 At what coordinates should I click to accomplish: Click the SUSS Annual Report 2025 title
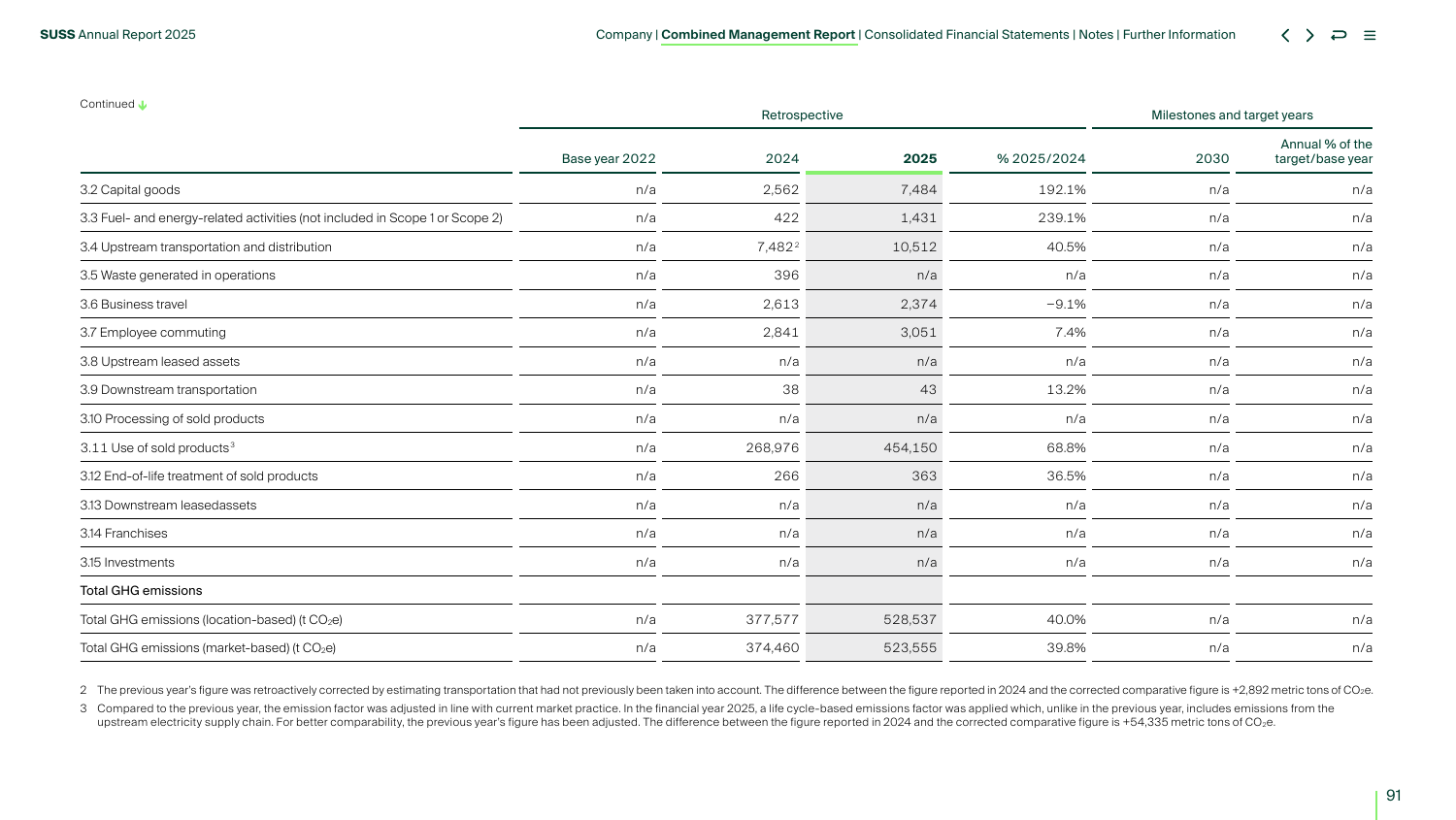117,35
